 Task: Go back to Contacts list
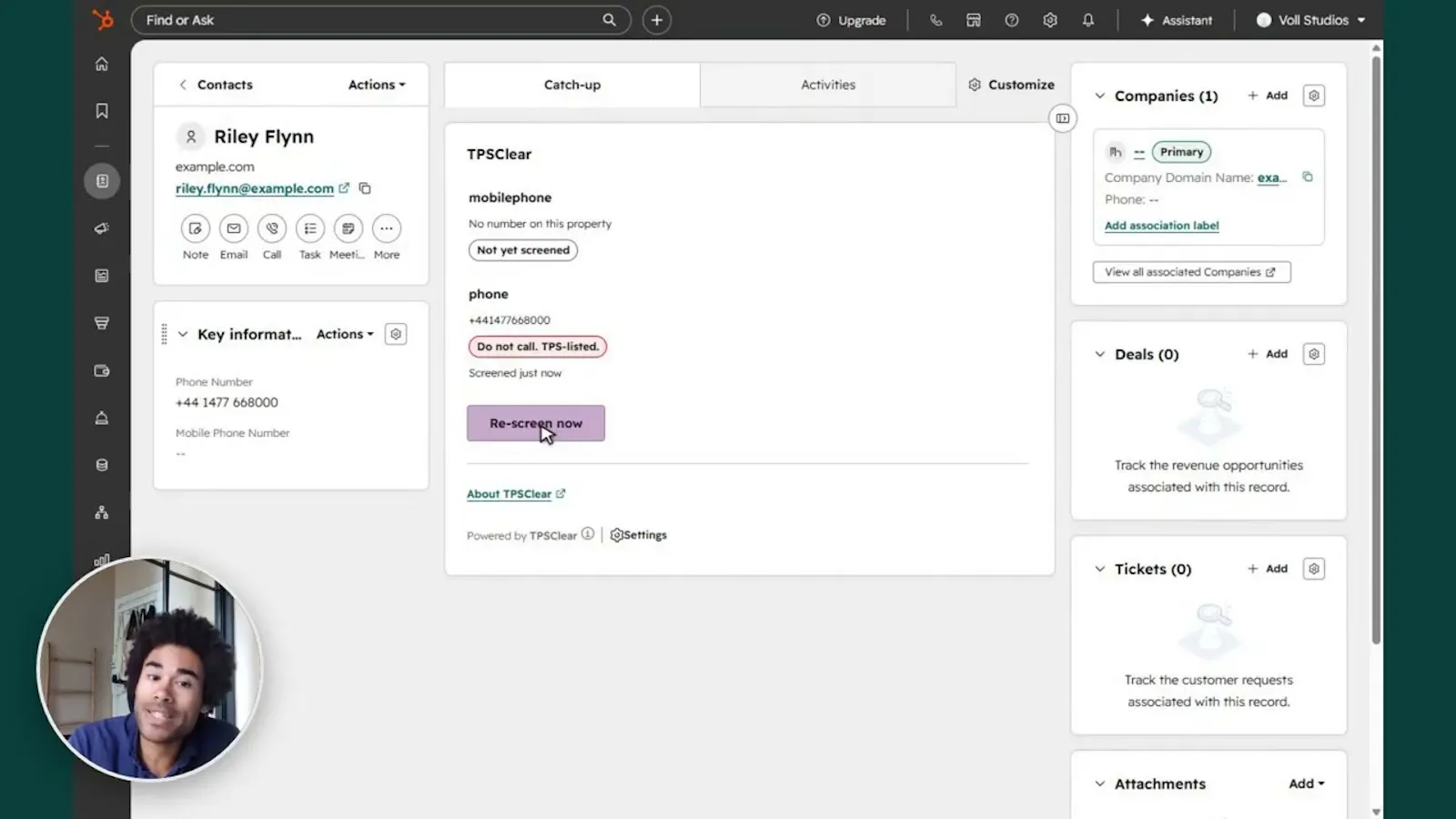(216, 85)
